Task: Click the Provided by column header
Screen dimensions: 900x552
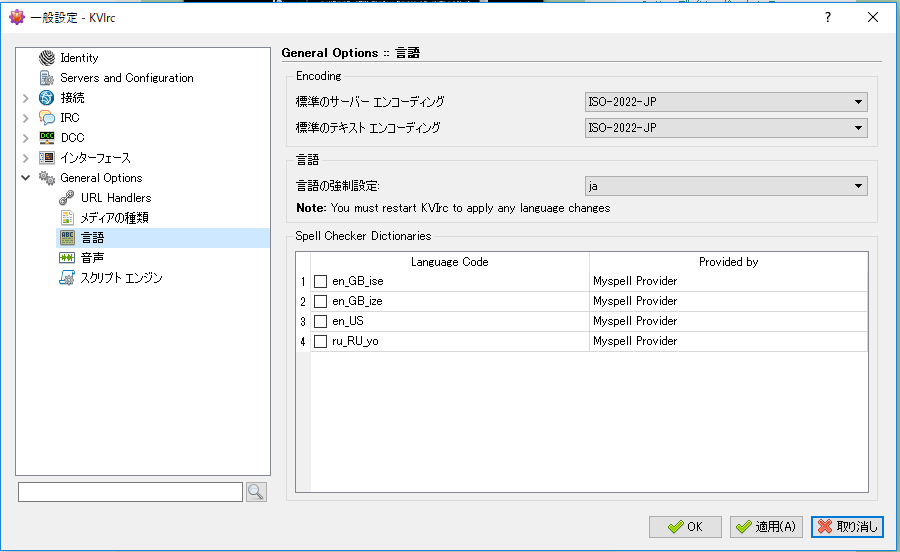Action: click(728, 262)
